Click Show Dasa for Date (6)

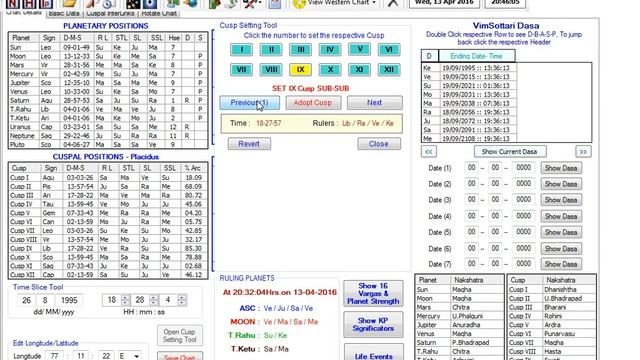[x=561, y=249]
